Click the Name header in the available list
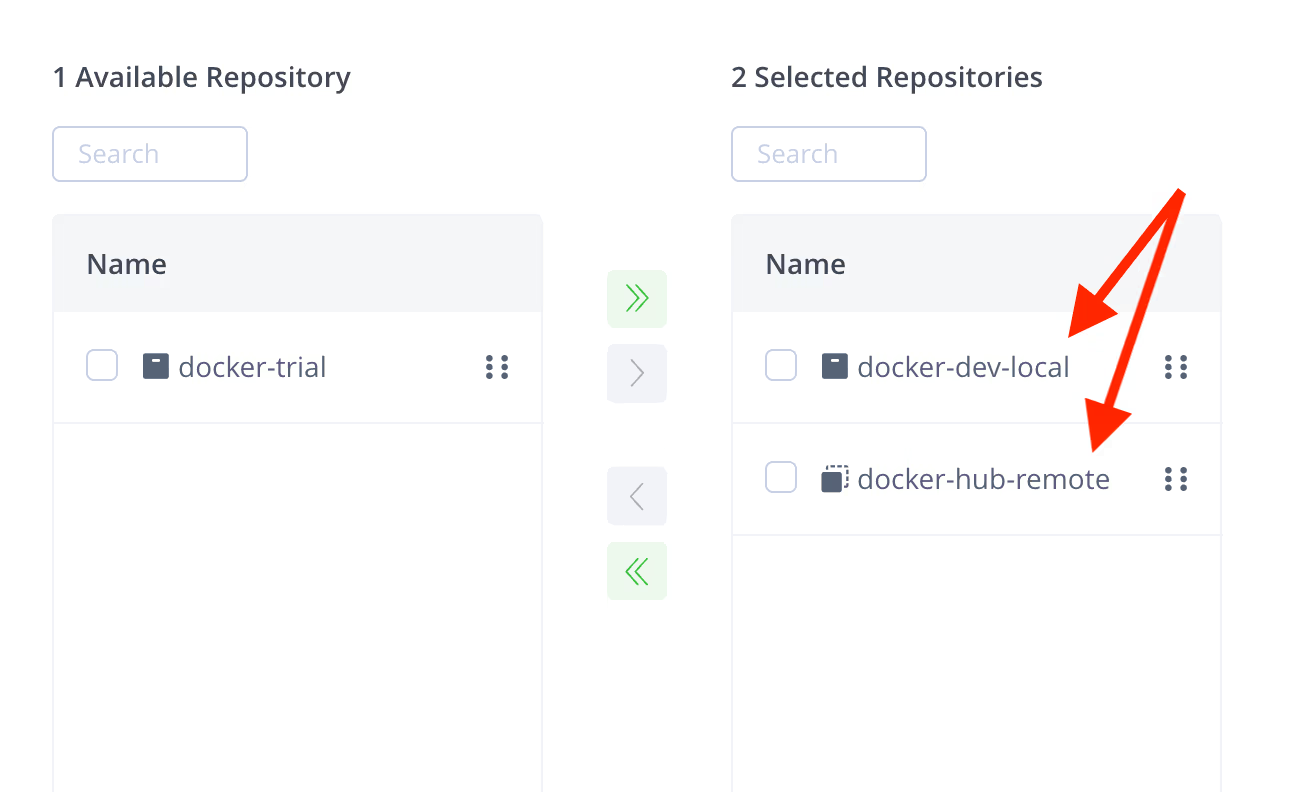This screenshot has height=792, width=1304. [x=127, y=264]
